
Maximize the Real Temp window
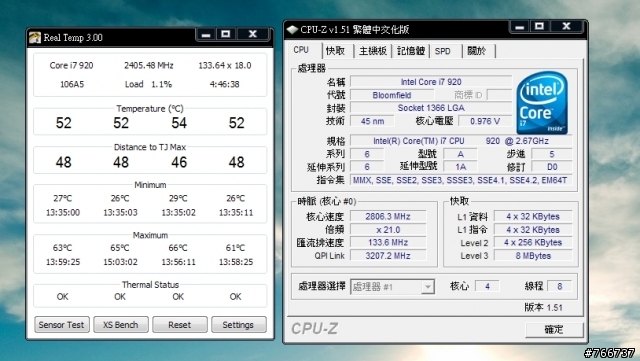[225, 34]
